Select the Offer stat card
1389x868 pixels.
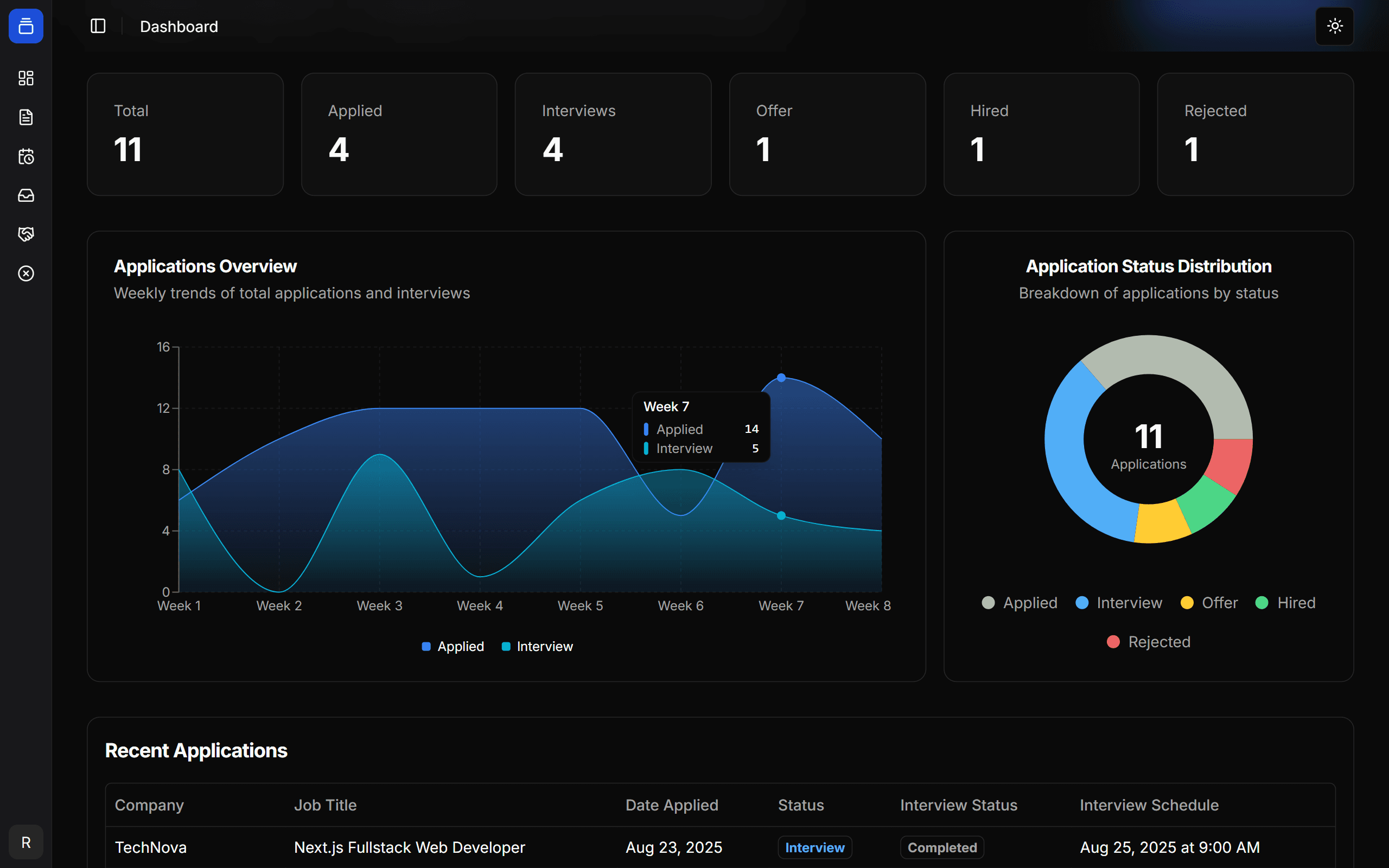tap(827, 135)
